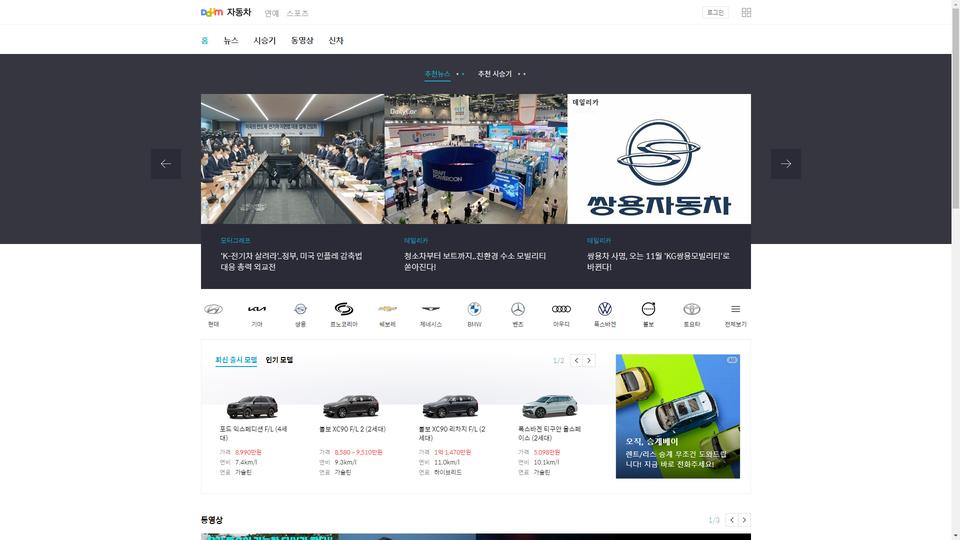Open the 뉴스 tab

coord(231,40)
